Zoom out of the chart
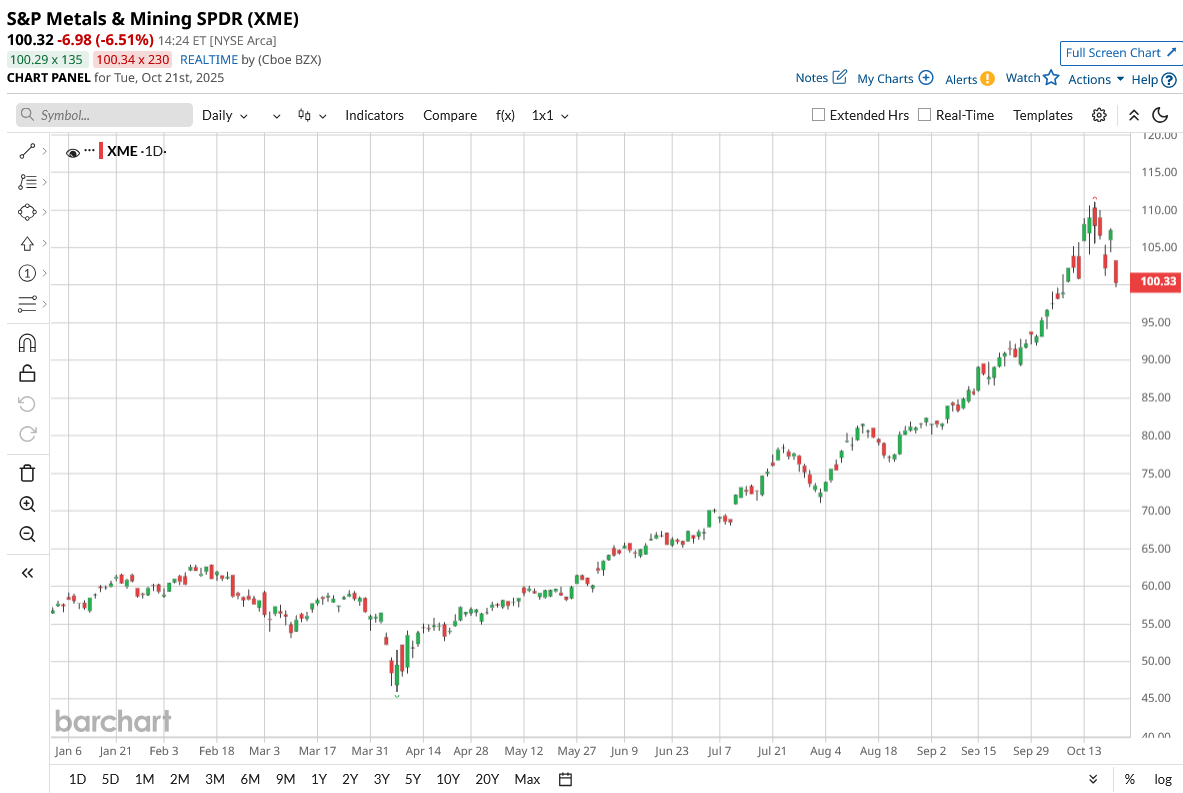The width and height of the screenshot is (1183, 793). click(x=27, y=534)
